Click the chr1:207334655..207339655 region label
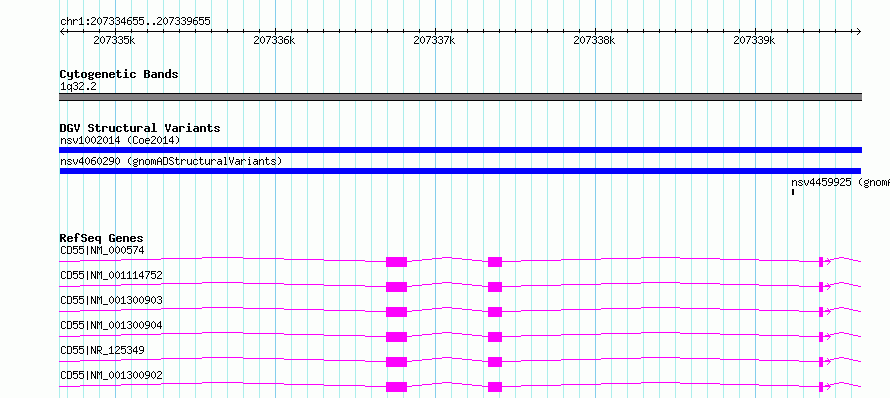Screen dimensions: 890x398 (x=135, y=22)
